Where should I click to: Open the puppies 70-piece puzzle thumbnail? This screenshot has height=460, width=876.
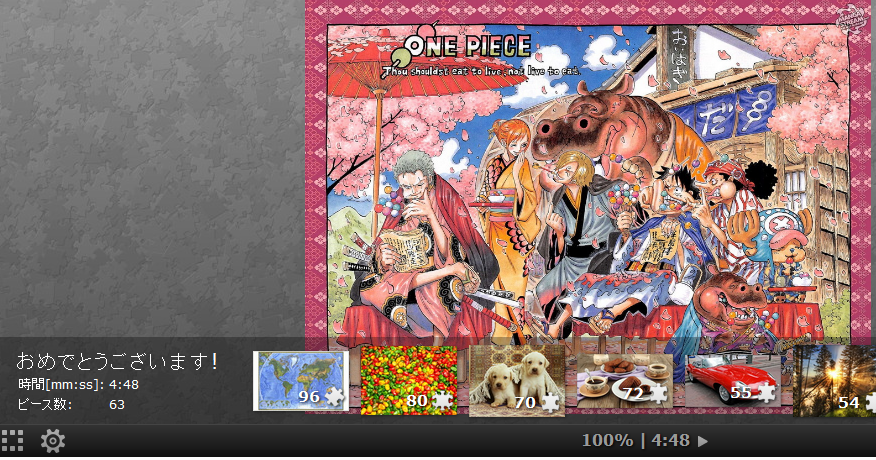pos(517,381)
